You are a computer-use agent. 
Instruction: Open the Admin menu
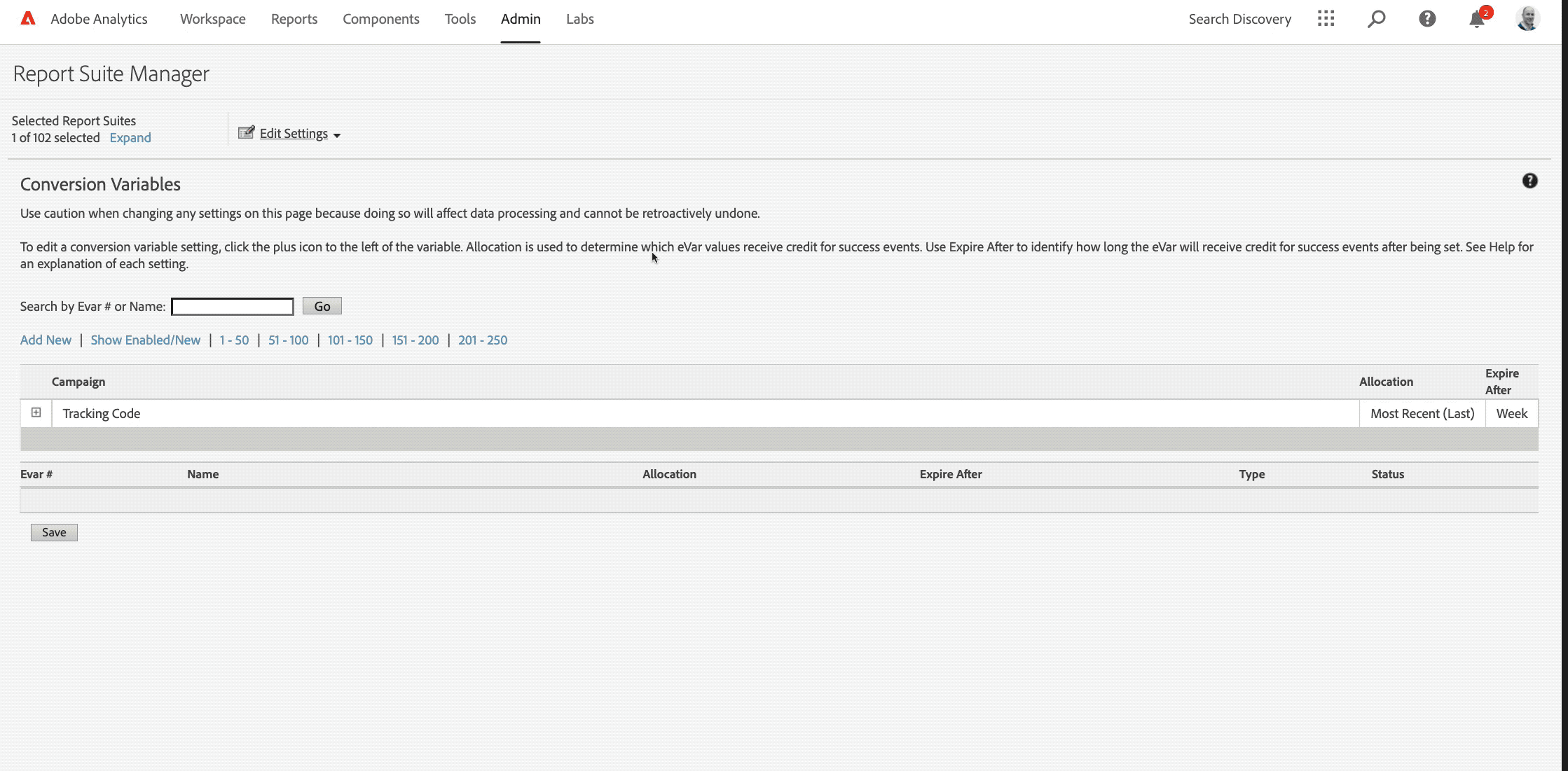click(x=521, y=19)
